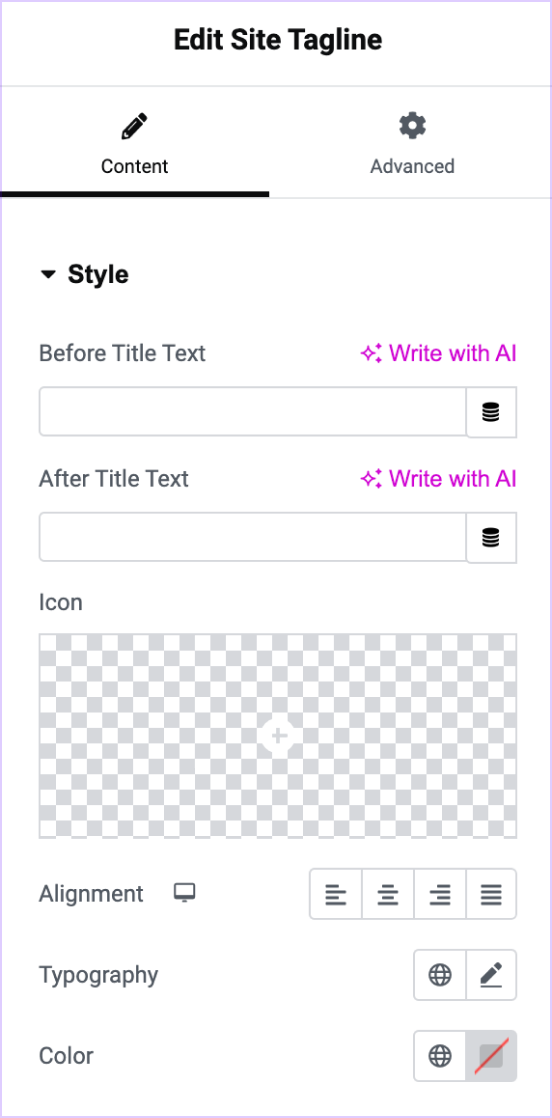The width and height of the screenshot is (552, 1118).
Task: Click the Advanced gear icon
Action: [412, 125]
